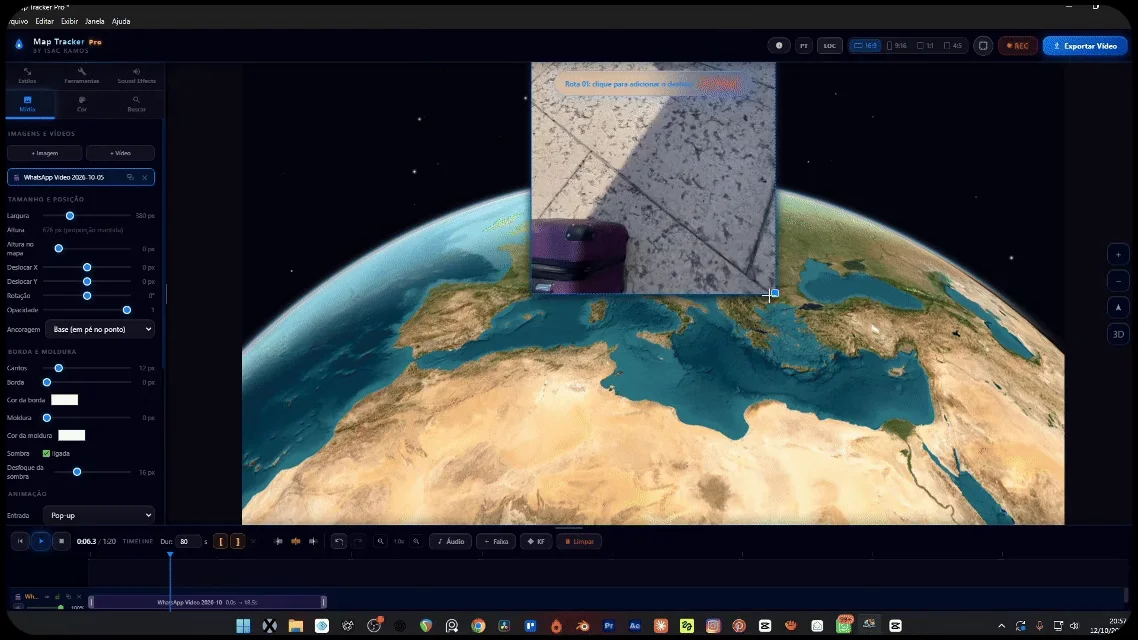Click the + Imagem button
The height and width of the screenshot is (640, 1138).
(x=44, y=153)
